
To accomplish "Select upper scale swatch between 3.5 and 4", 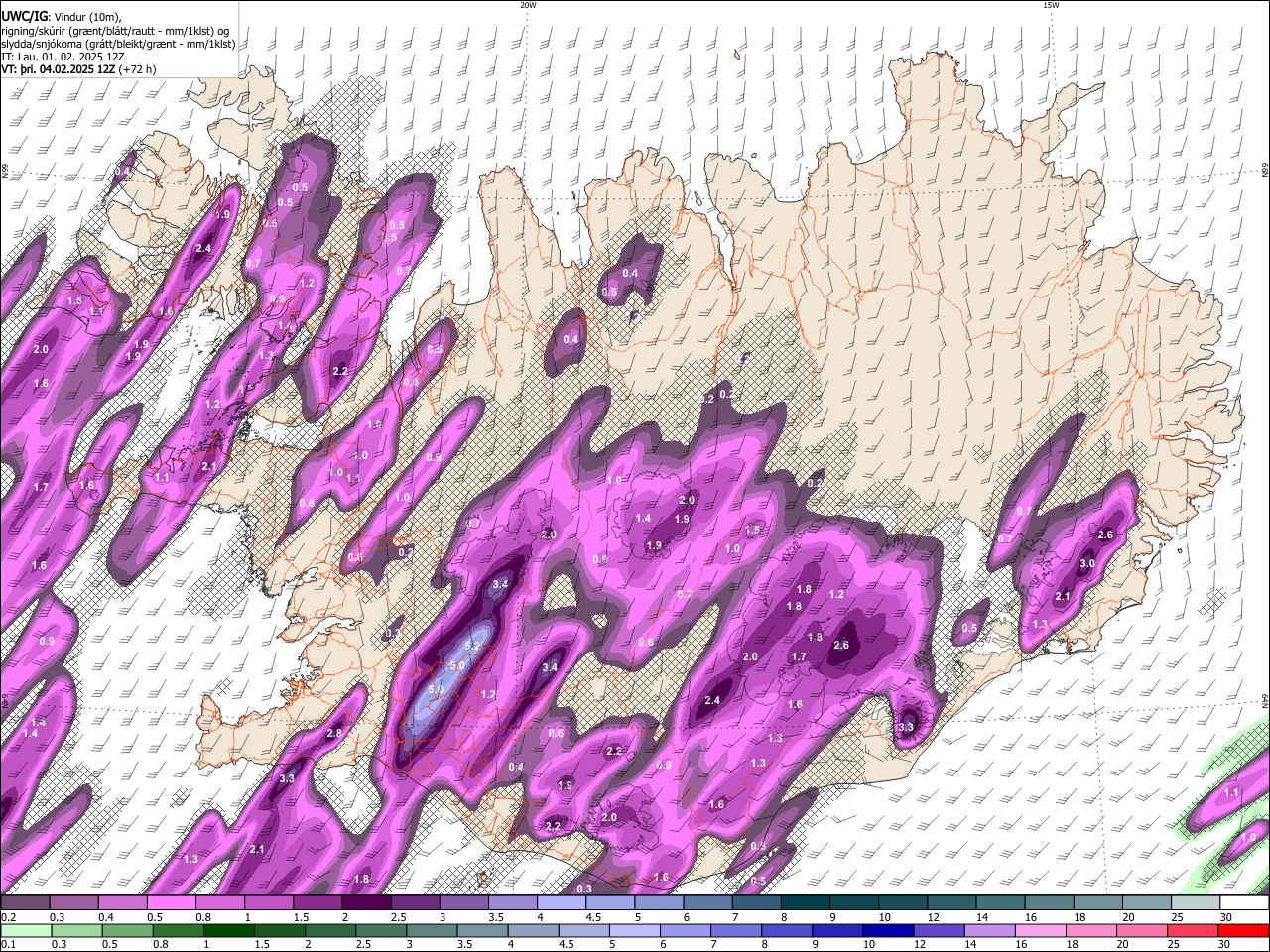I will point(512,902).
